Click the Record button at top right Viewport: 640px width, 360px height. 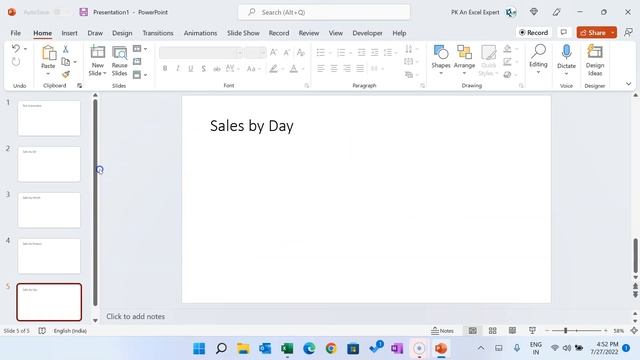tap(533, 32)
